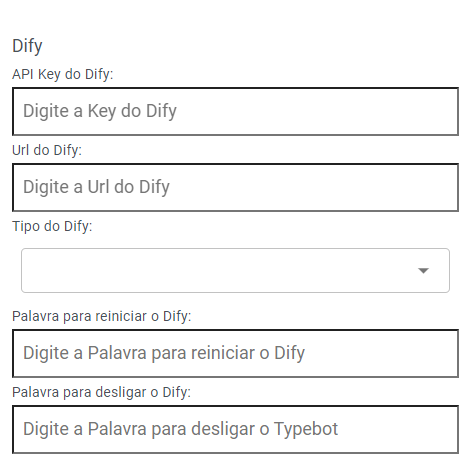Focus the API Key do Dify field
Screen dimensions: 469x462
[235, 111]
